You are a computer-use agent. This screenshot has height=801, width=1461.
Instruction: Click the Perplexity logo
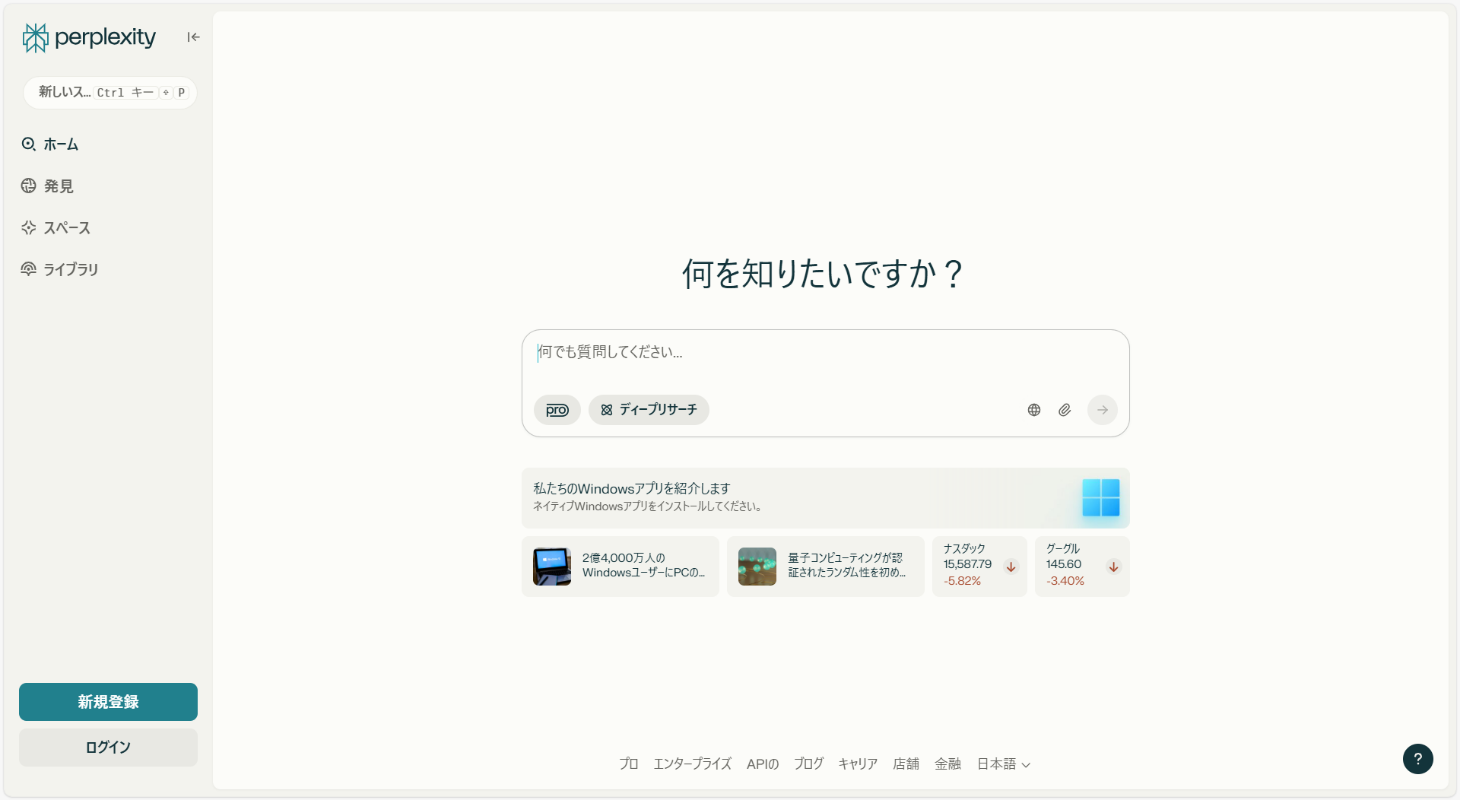pos(89,38)
